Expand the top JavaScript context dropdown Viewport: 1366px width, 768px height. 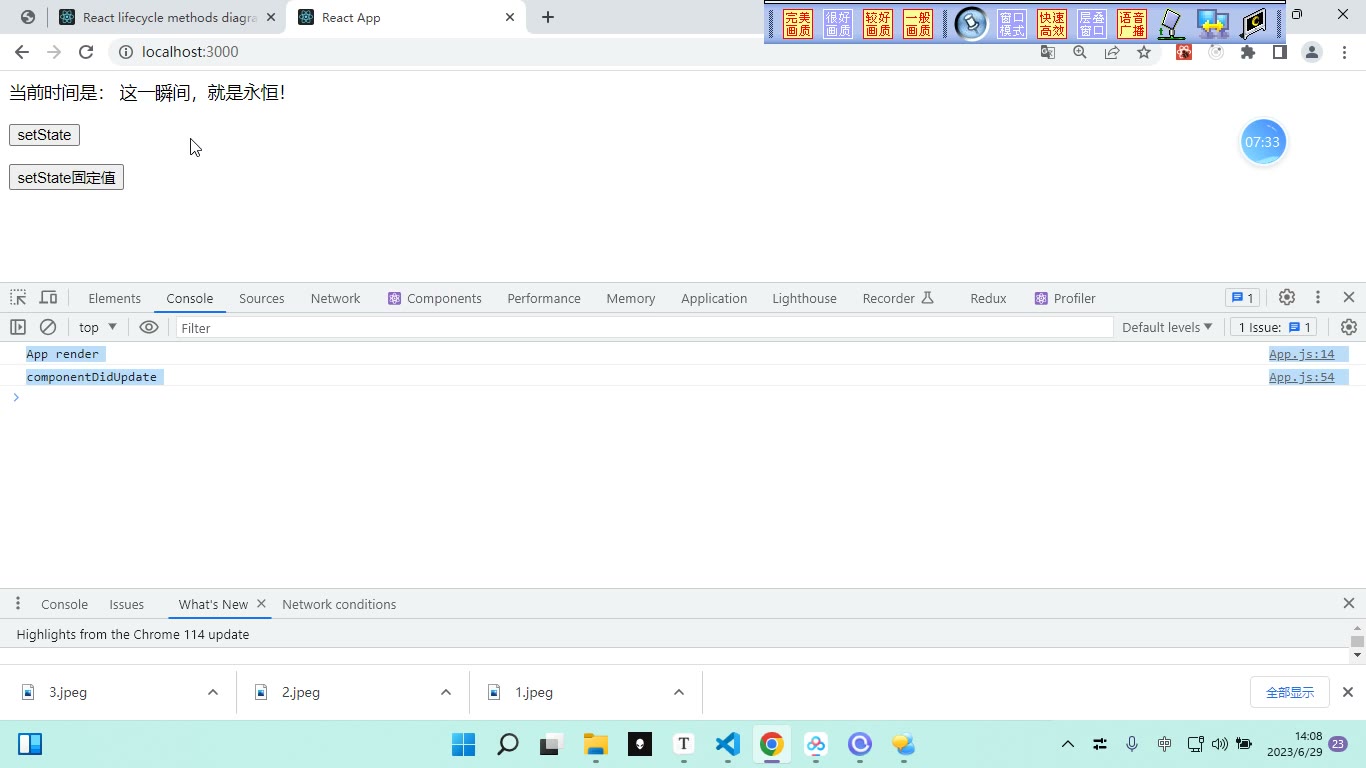pyautogui.click(x=98, y=327)
